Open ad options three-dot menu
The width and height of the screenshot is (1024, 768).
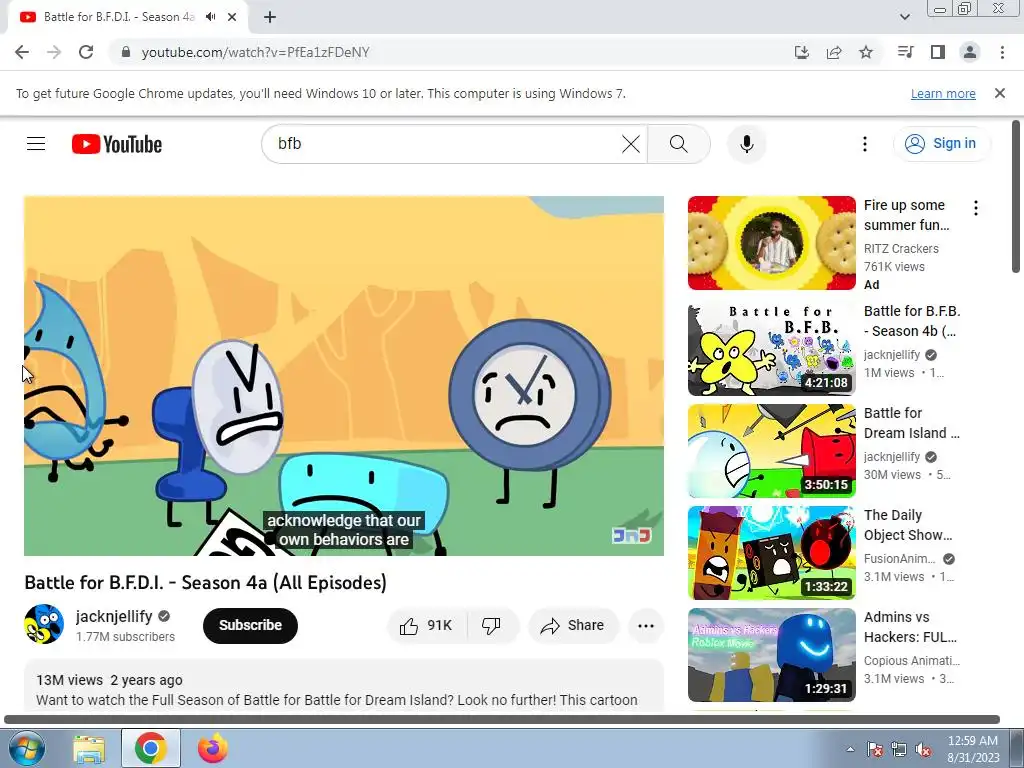coord(976,208)
